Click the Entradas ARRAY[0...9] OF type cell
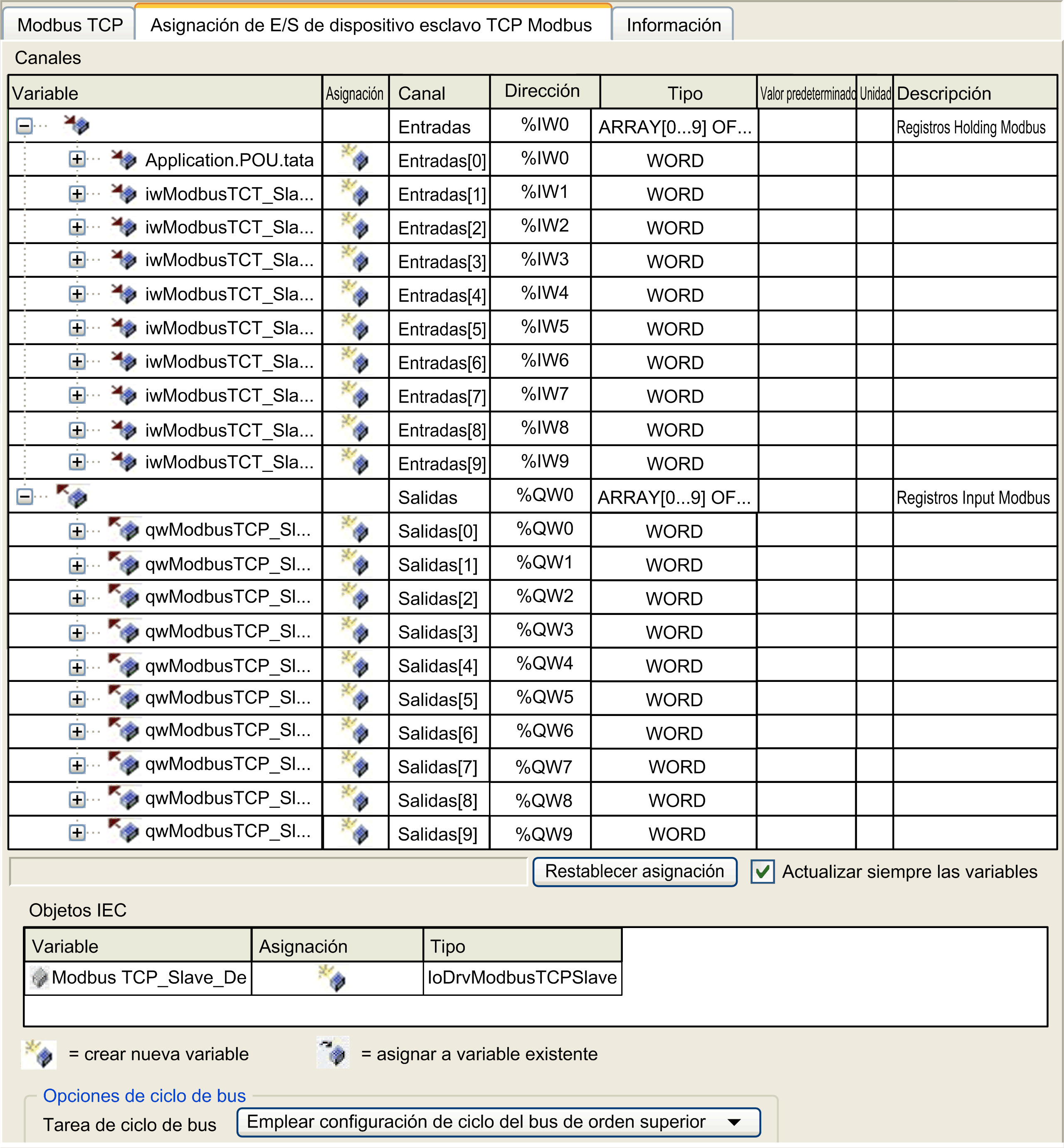 tap(675, 127)
